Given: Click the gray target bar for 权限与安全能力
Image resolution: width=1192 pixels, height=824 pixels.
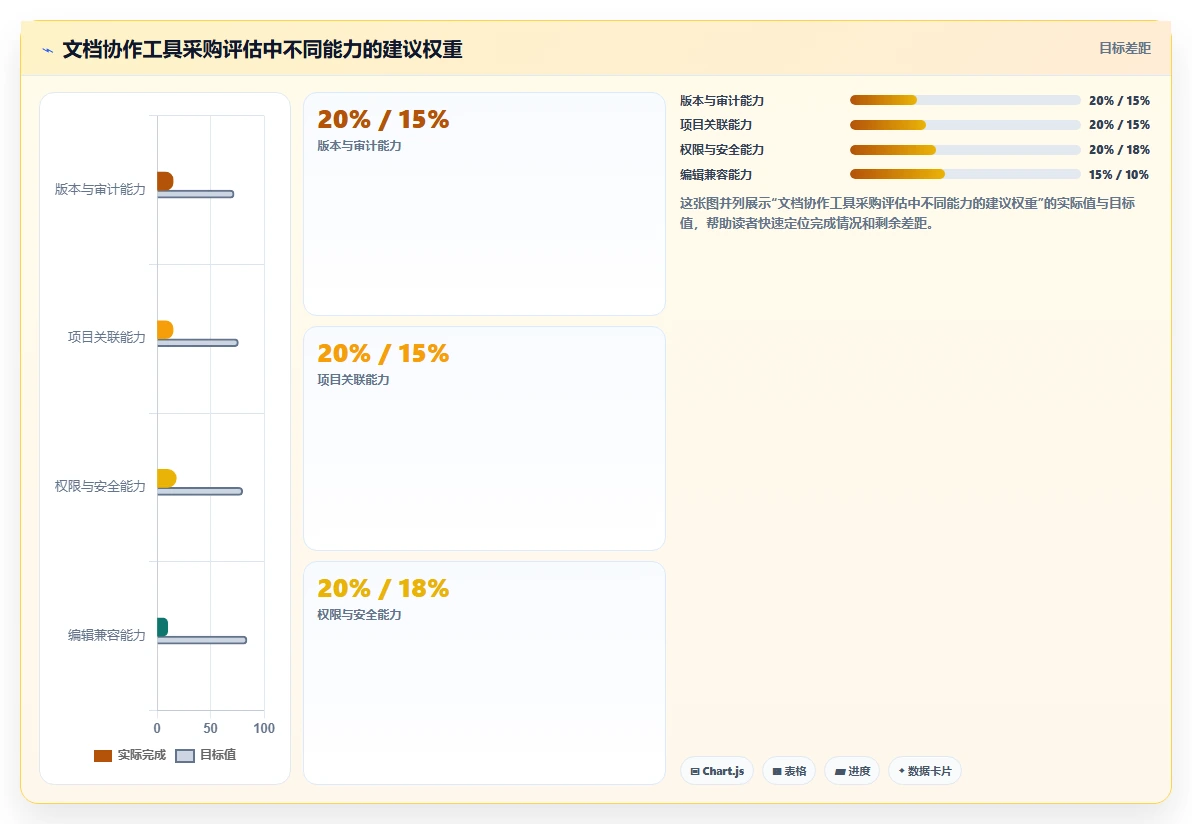Looking at the screenshot, I should (200, 491).
